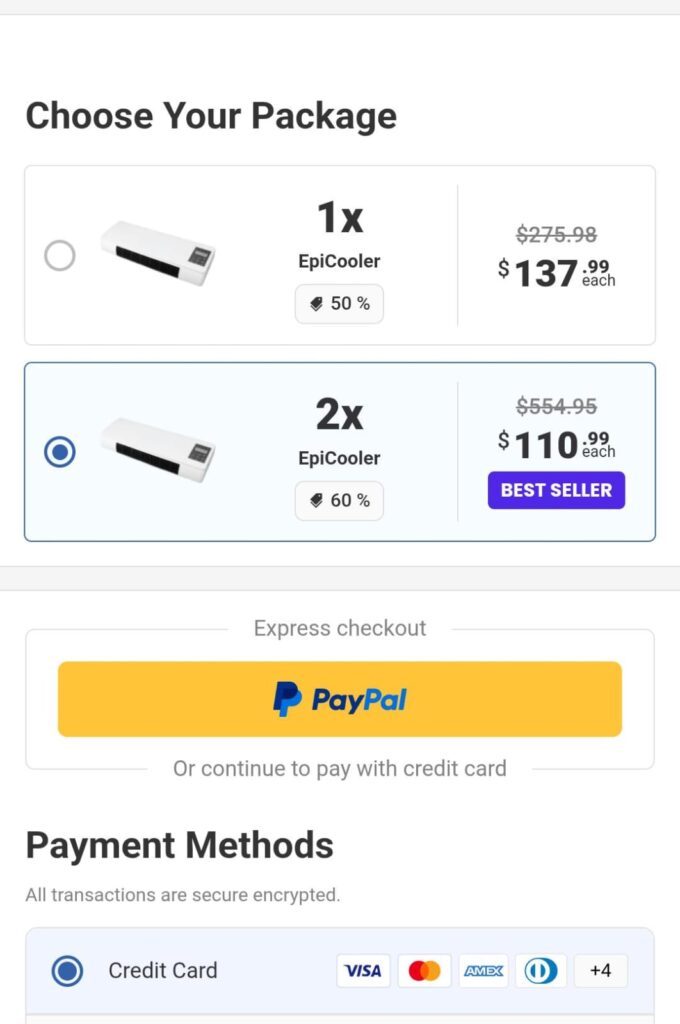The height and width of the screenshot is (1024, 680).
Task: Click the Mastercard icon
Action: coord(424,971)
